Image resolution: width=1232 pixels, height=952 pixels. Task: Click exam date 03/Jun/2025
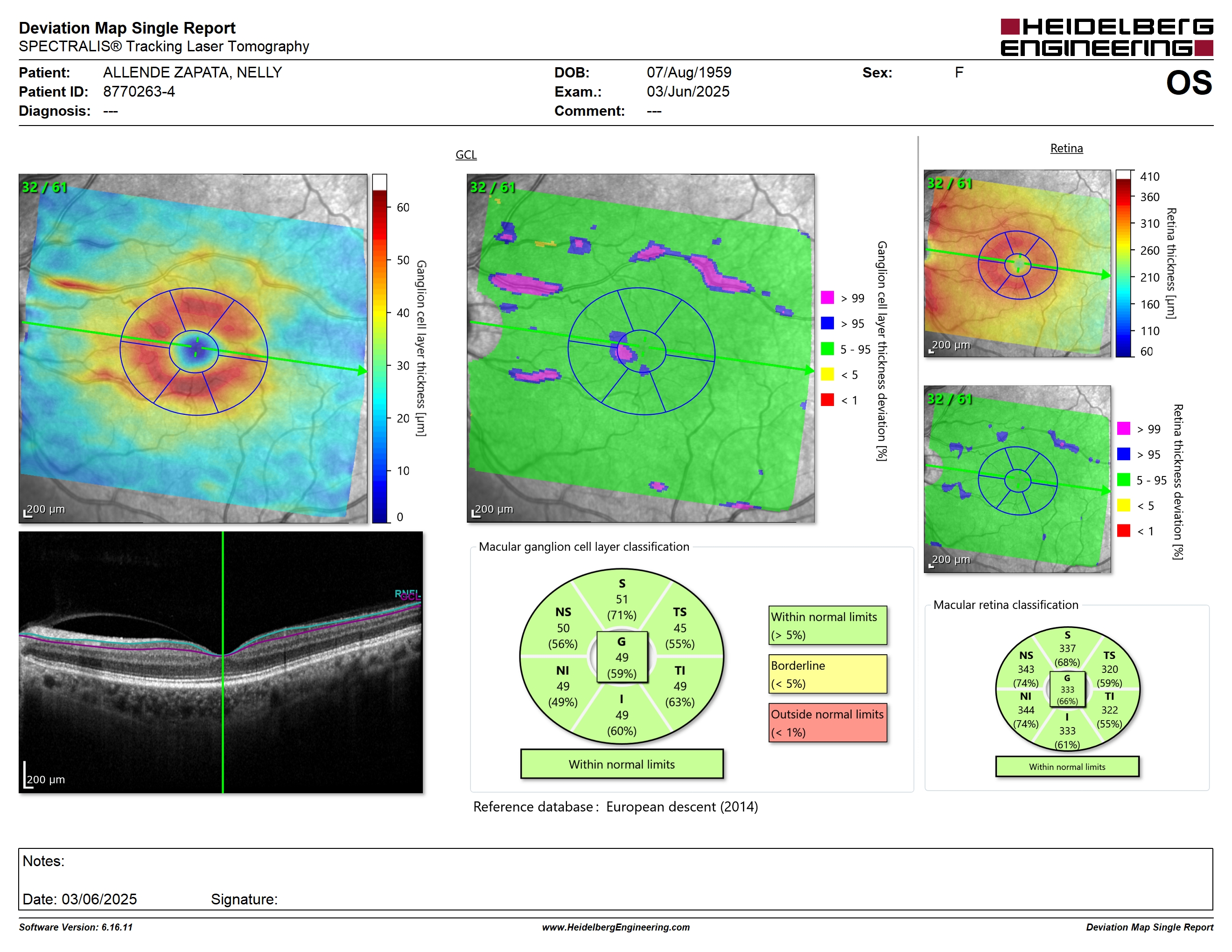(x=688, y=91)
